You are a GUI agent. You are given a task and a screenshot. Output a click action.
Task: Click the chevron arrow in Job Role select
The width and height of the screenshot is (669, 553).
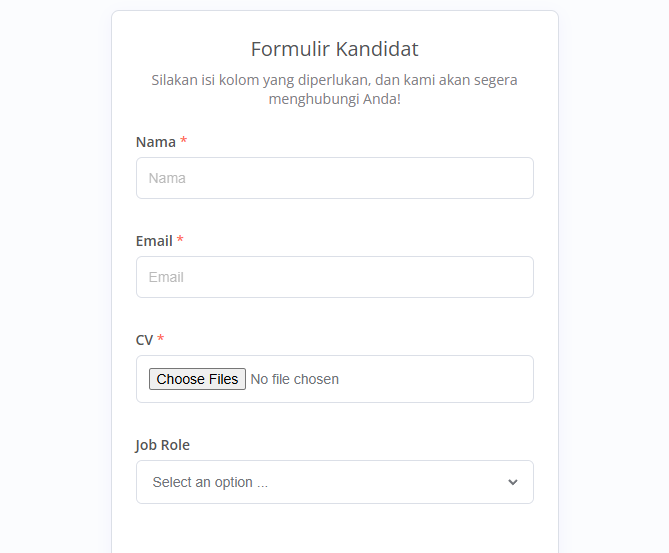pos(512,482)
